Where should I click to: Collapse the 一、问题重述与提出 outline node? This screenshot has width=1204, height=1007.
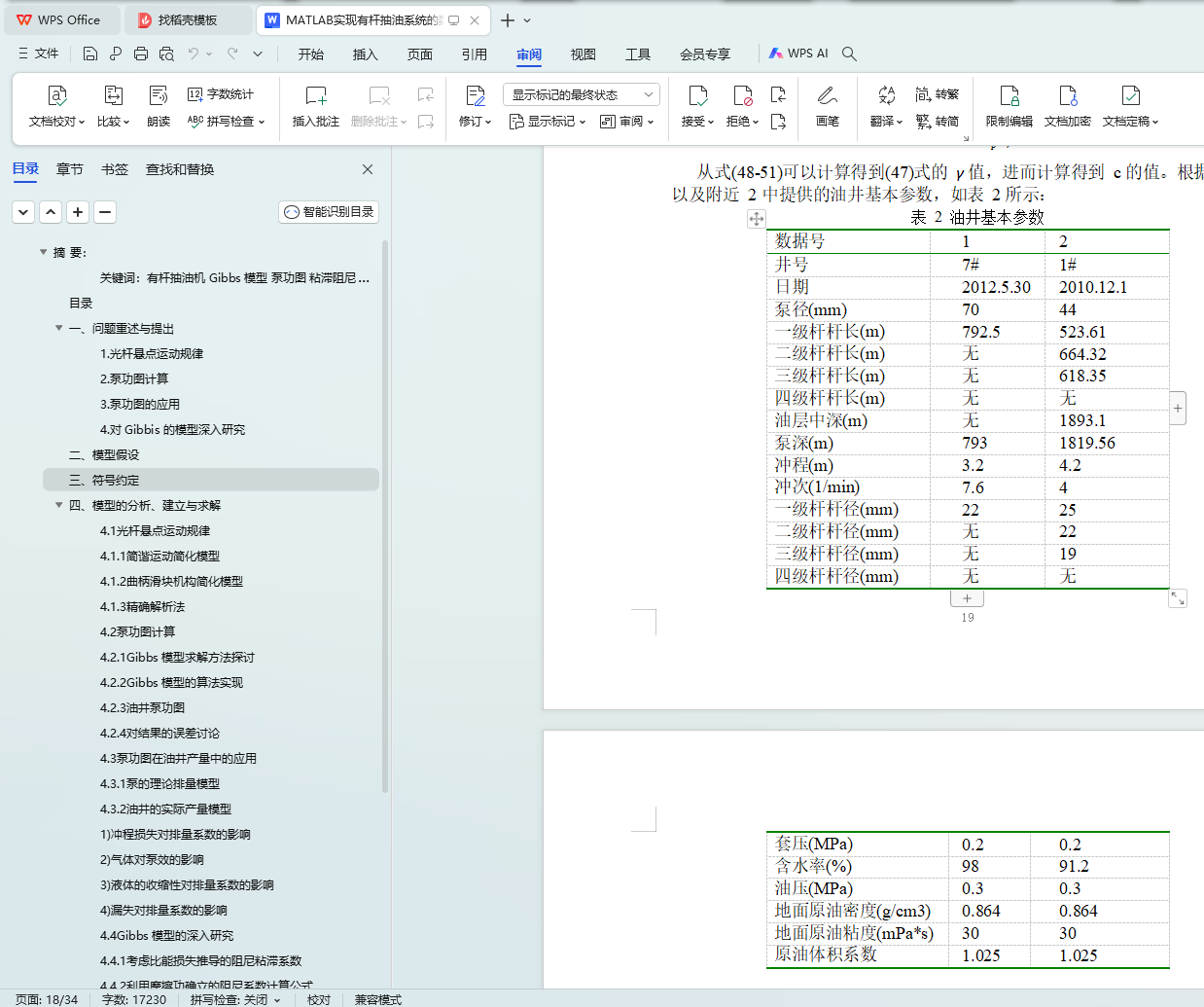tap(59, 328)
